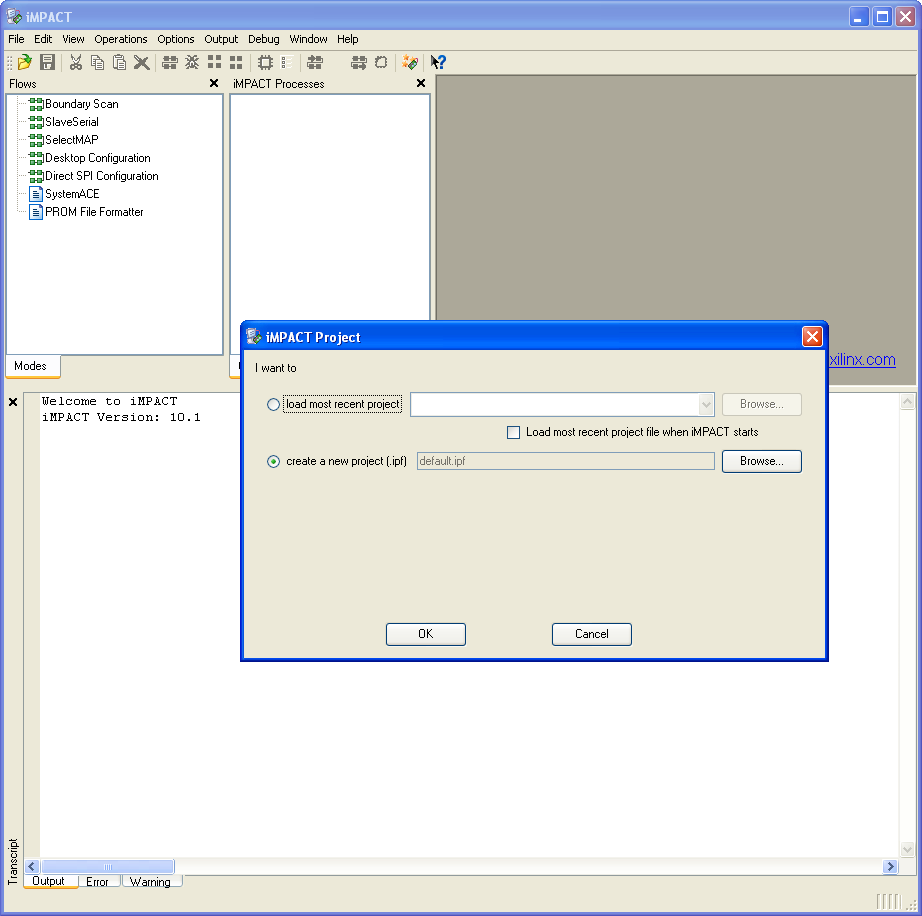Open the File menu
Image resolution: width=922 pixels, height=916 pixels.
pos(16,39)
